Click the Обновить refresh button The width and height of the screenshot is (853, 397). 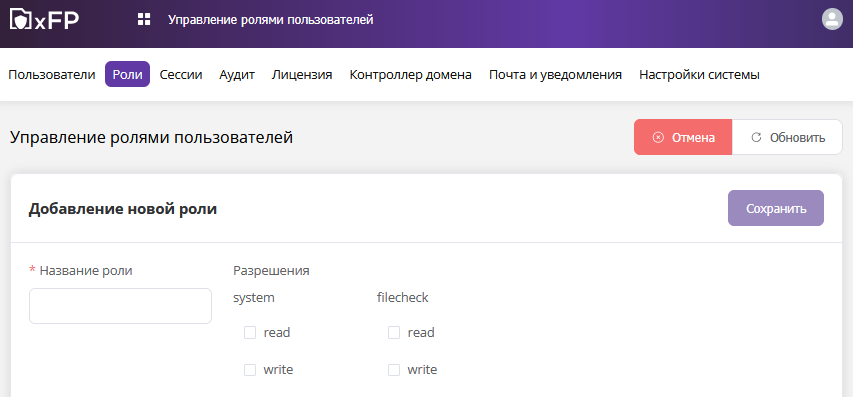point(787,138)
